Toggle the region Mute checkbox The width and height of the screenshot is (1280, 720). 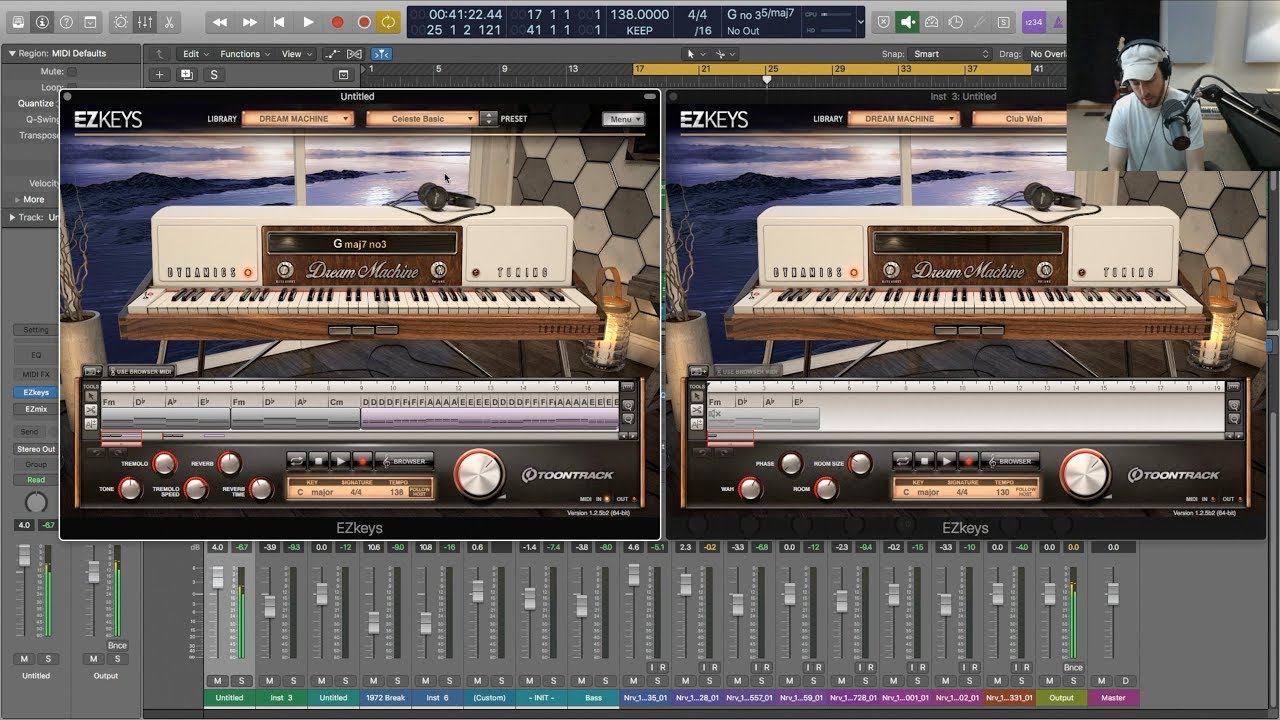point(72,72)
